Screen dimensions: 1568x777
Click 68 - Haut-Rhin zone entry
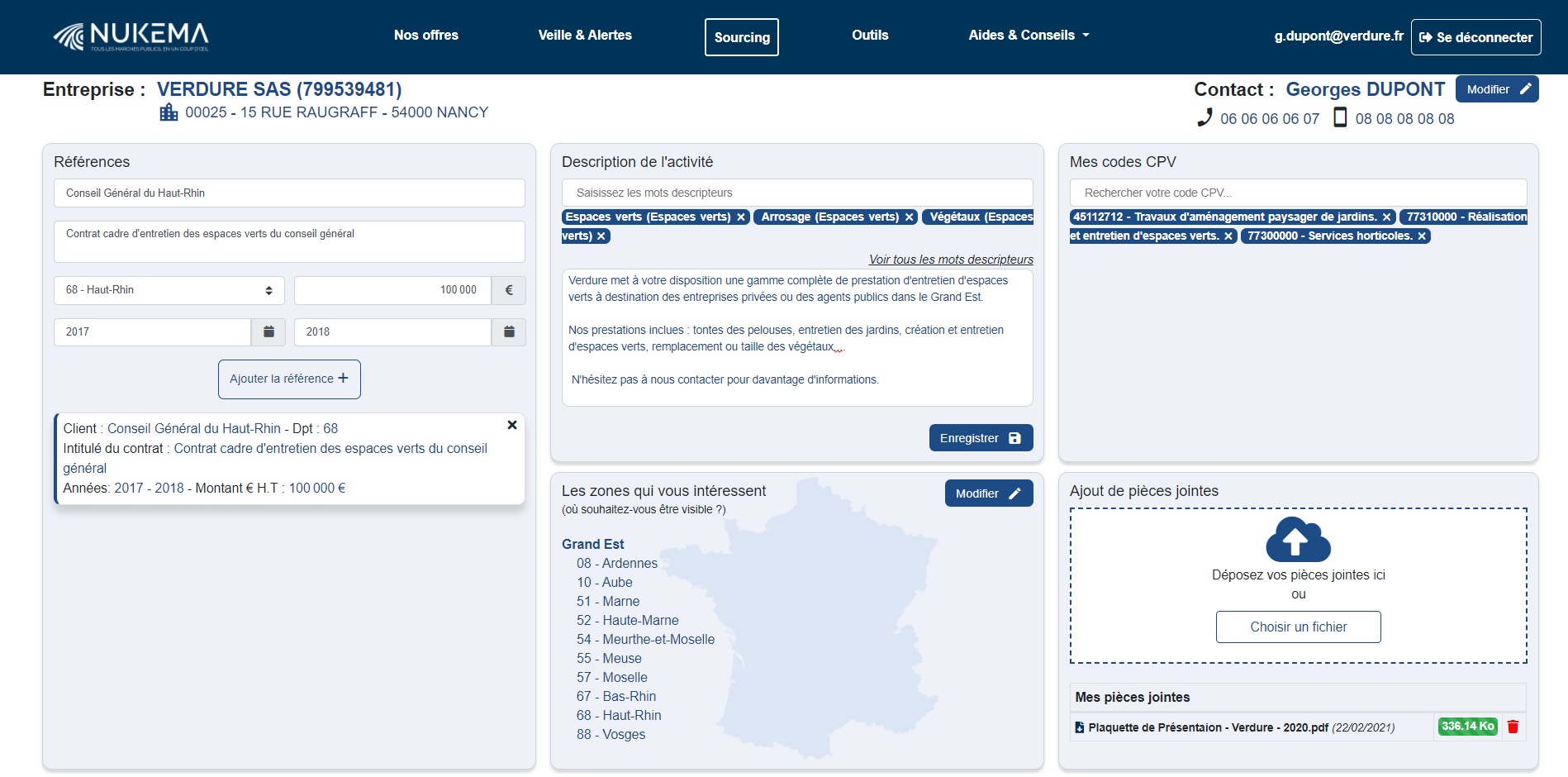point(619,716)
